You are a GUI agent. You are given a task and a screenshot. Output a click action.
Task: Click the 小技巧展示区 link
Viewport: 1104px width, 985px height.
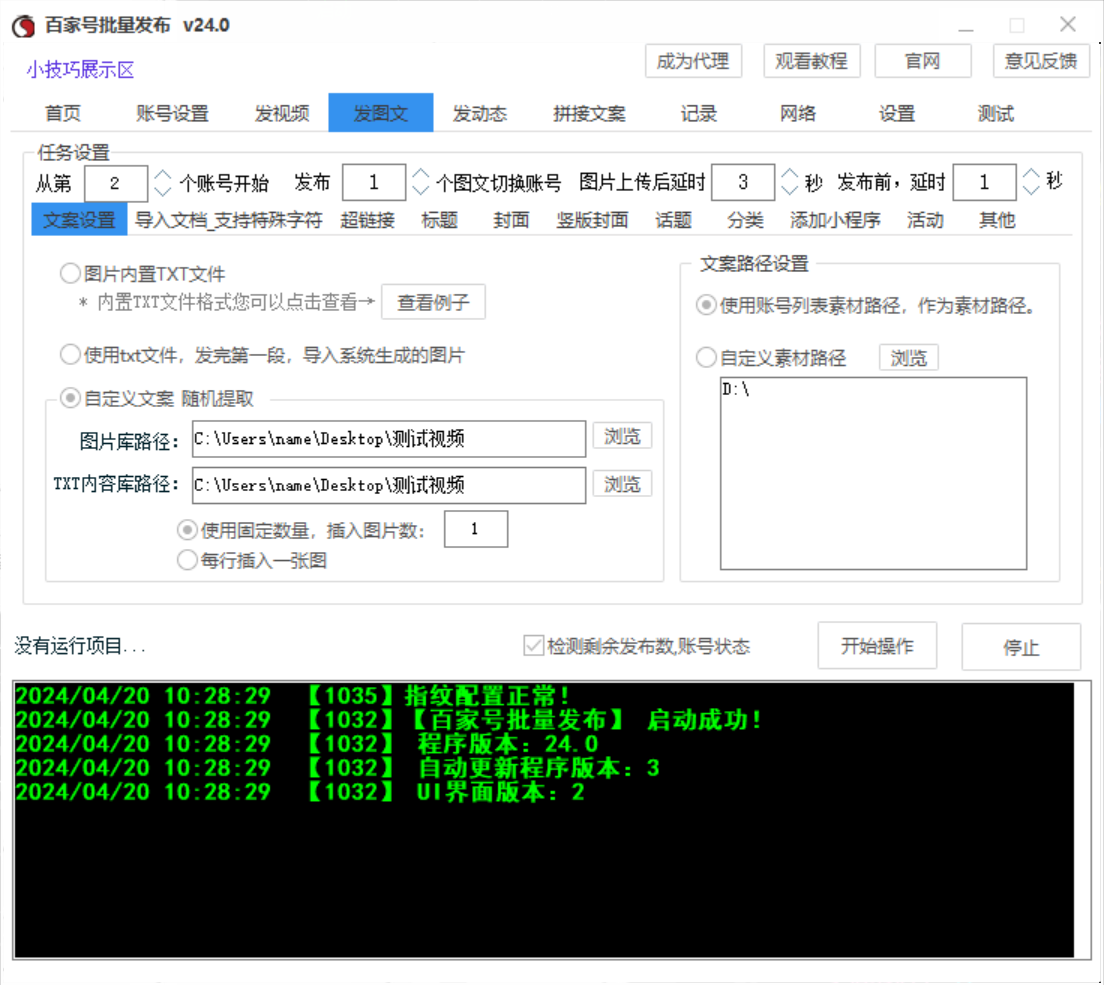click(80, 70)
